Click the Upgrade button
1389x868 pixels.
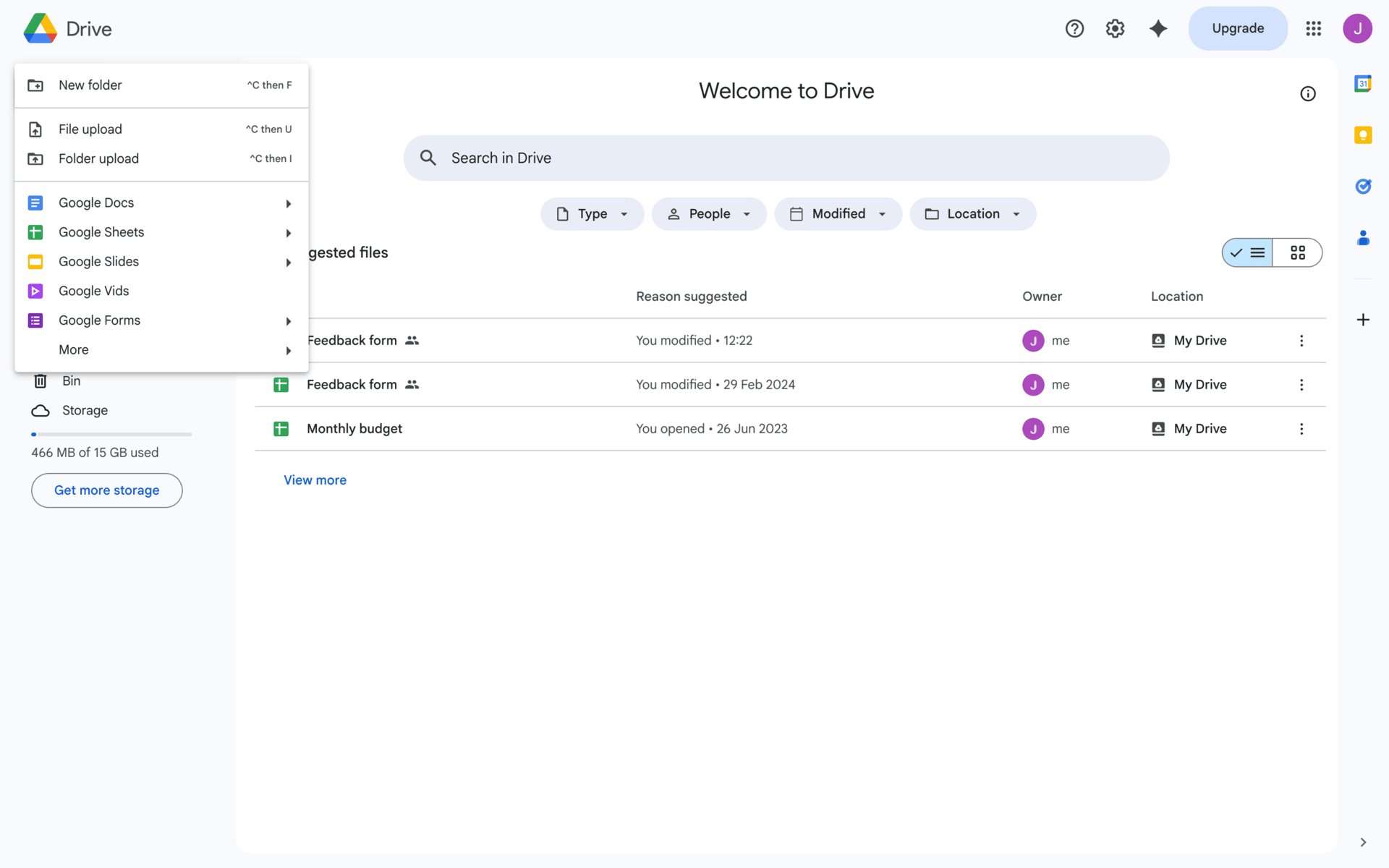(1238, 28)
